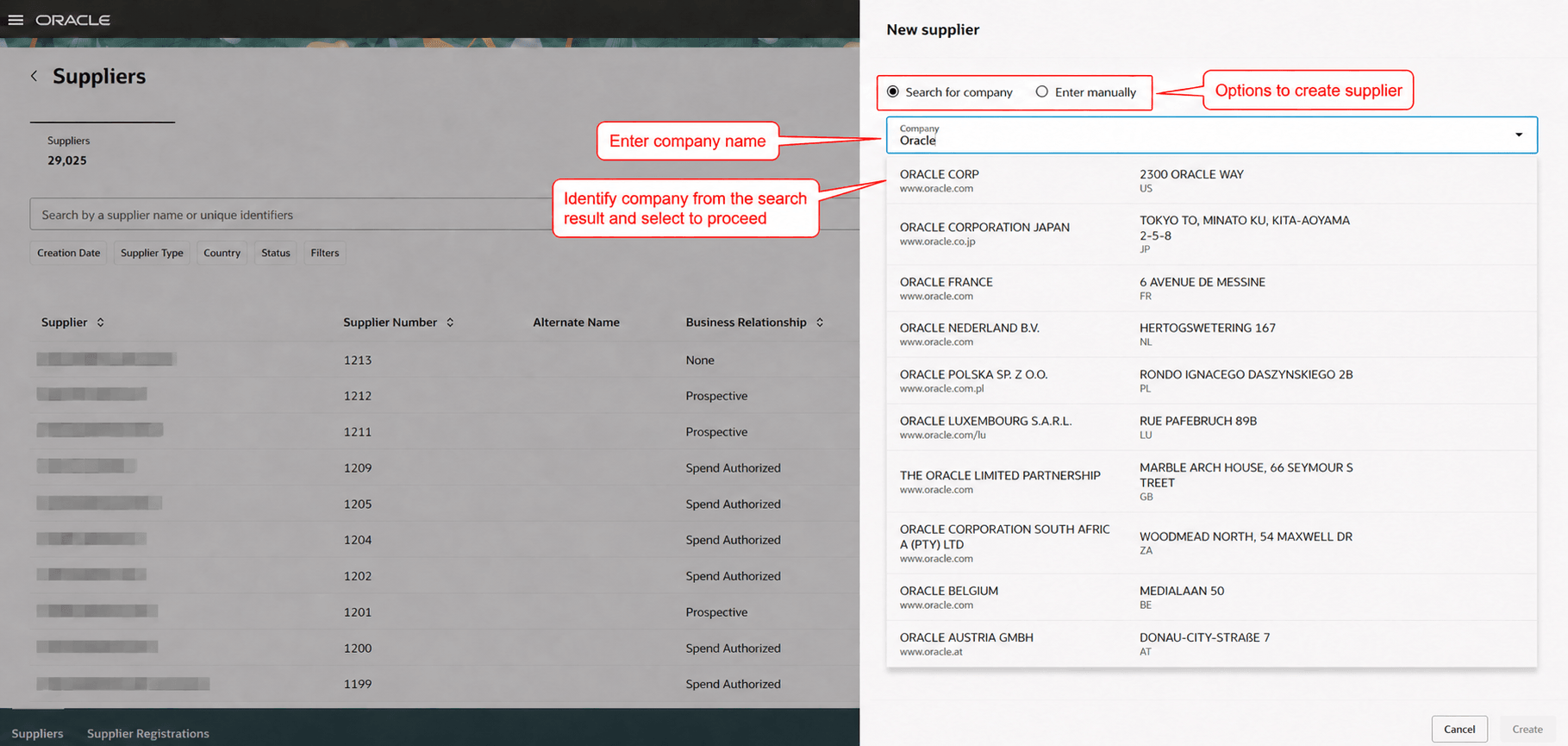Image resolution: width=1568 pixels, height=746 pixels.
Task: Sort by Supplier Number column arrows
Action: click(x=450, y=322)
